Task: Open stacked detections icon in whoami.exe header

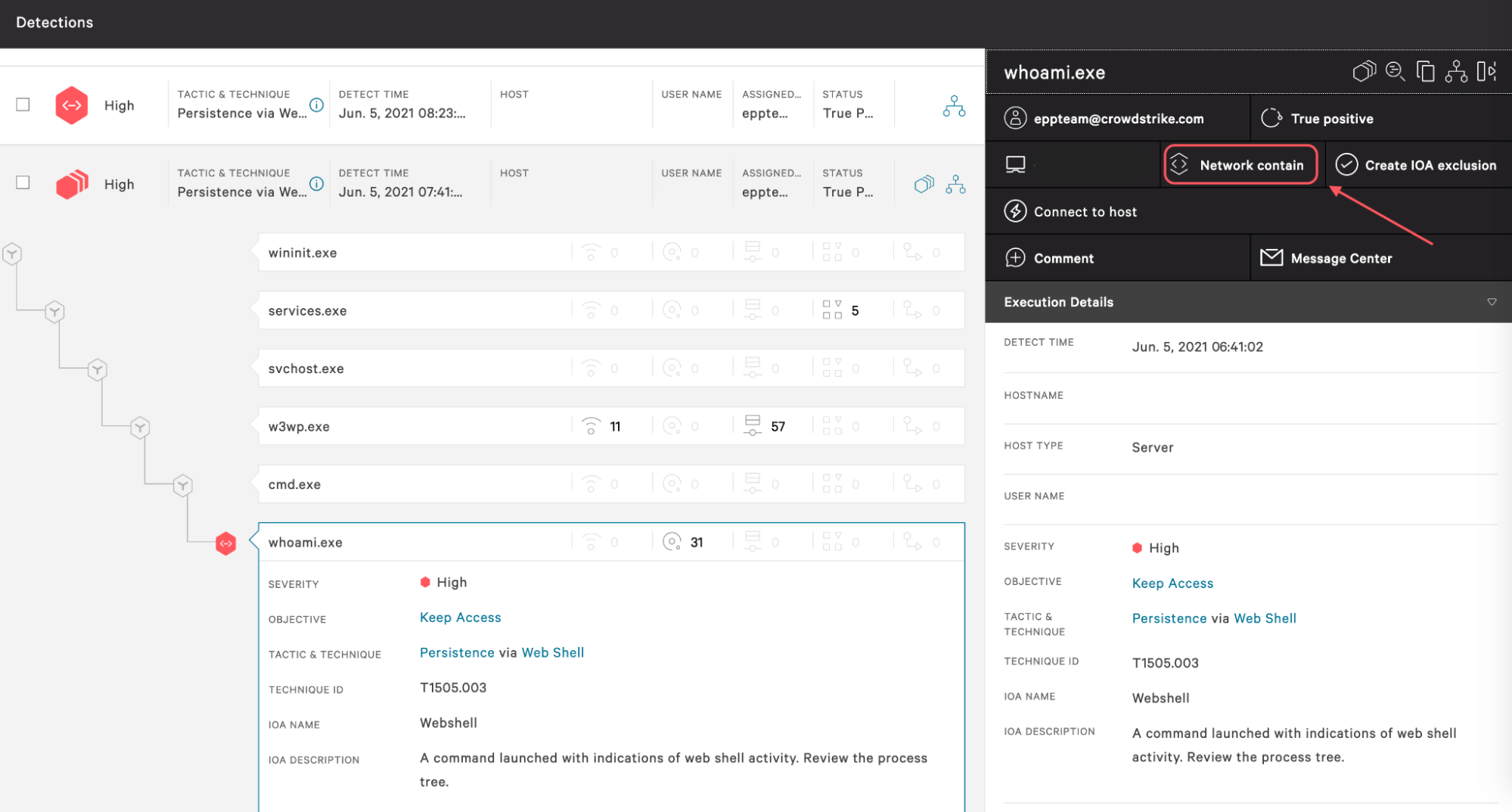Action: pos(1365,72)
